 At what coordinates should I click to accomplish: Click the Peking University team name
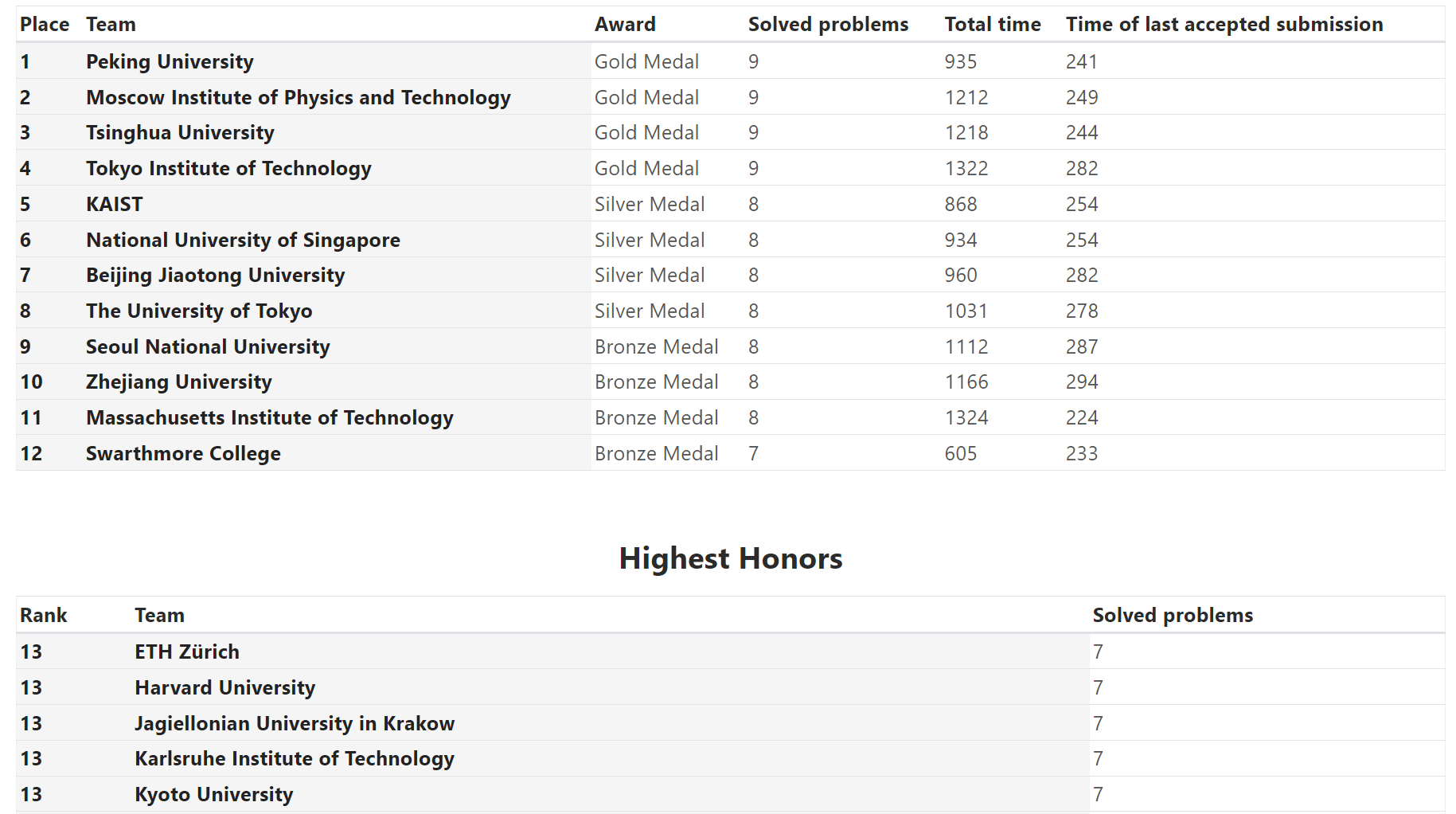click(170, 62)
